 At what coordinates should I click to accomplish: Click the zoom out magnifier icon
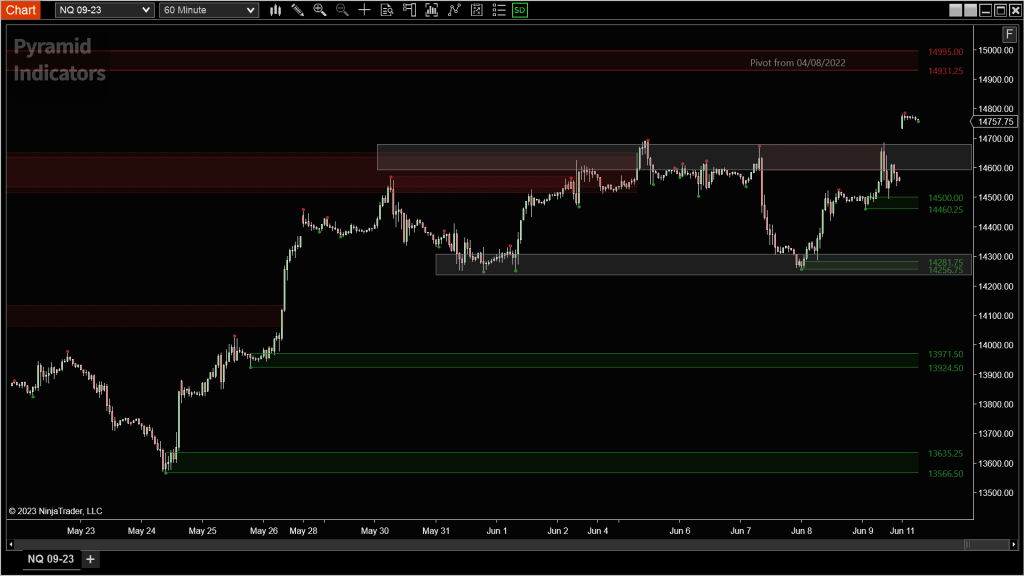point(342,10)
